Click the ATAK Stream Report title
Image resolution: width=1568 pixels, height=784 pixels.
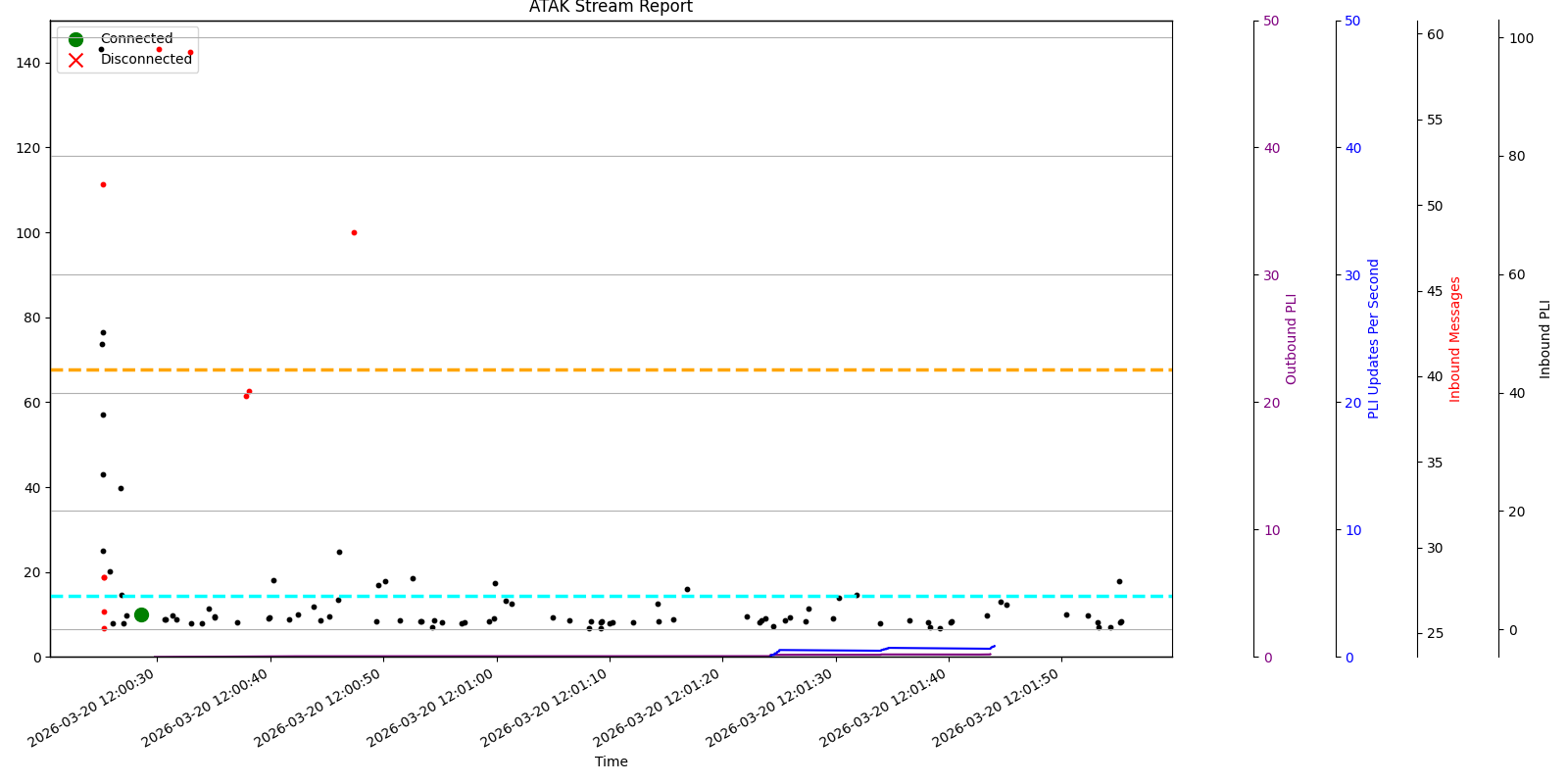click(611, 8)
